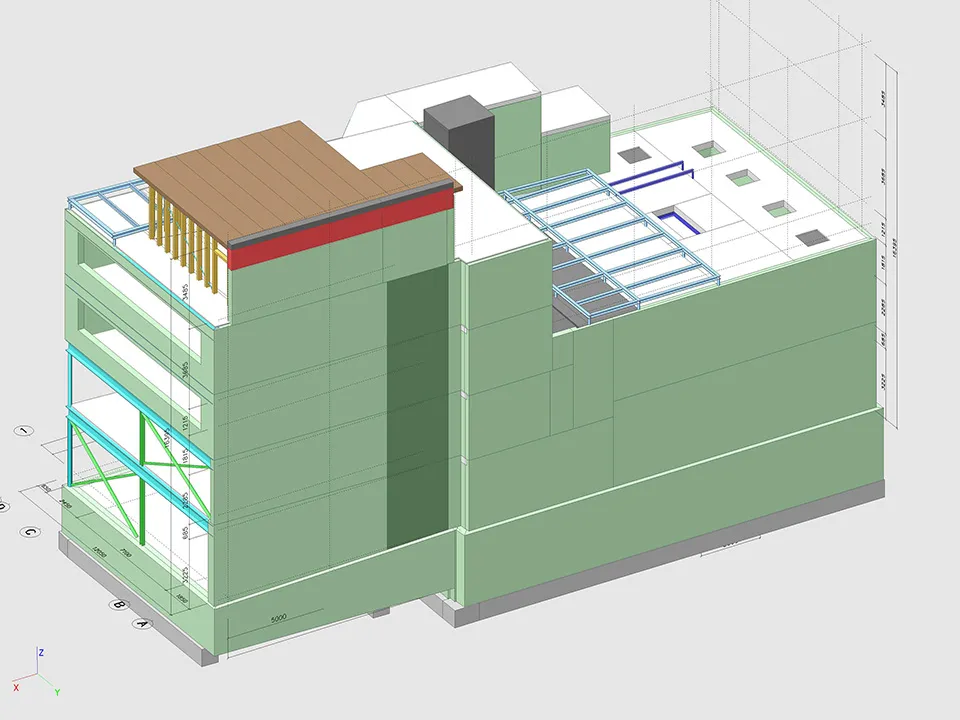
Task: Click the red X axis label
Action: [16, 688]
